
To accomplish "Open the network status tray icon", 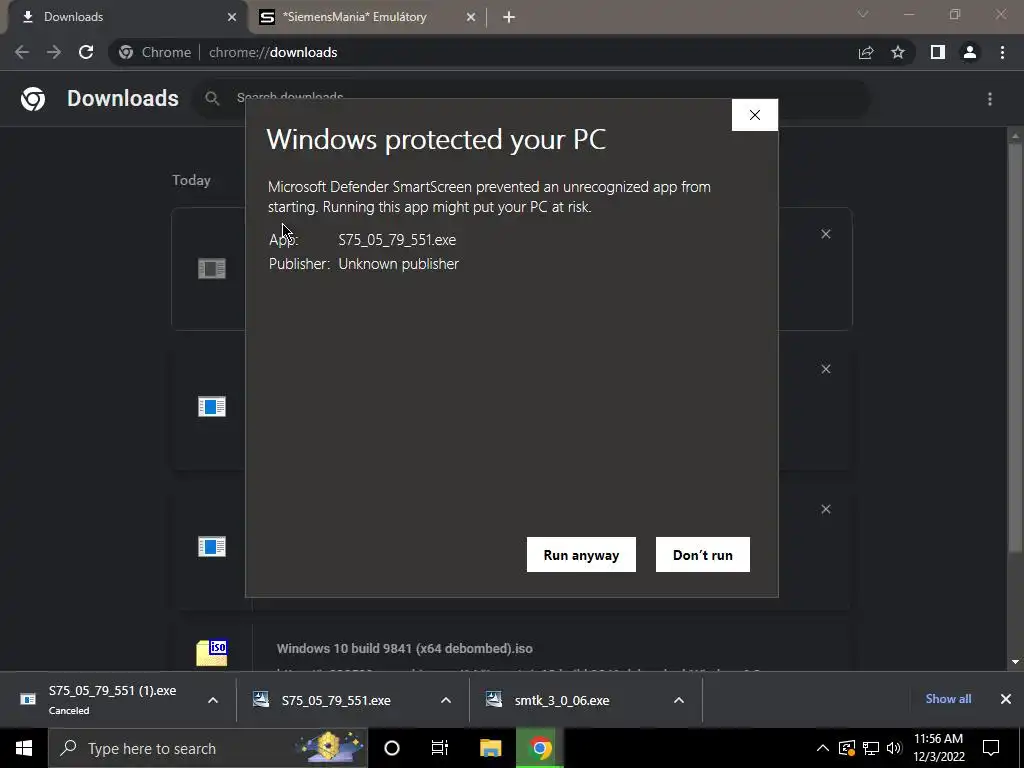I will 871,748.
